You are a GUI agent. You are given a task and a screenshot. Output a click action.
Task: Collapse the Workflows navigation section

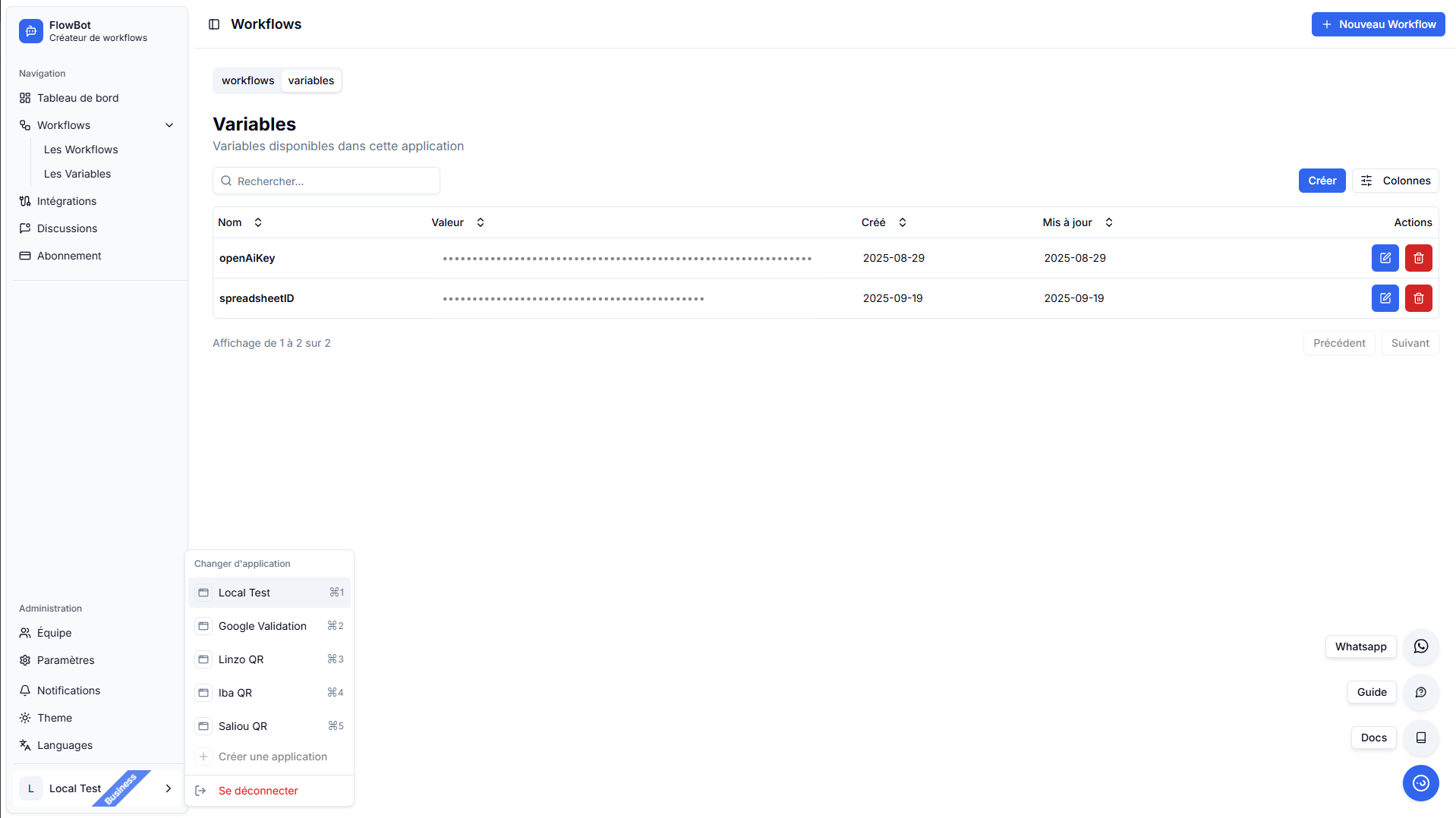[169, 125]
